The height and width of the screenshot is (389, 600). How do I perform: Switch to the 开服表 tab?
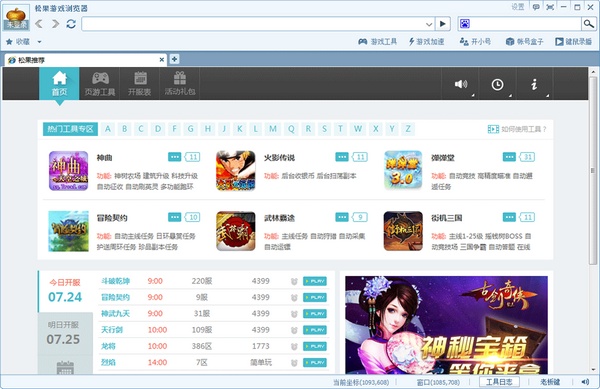pos(139,83)
